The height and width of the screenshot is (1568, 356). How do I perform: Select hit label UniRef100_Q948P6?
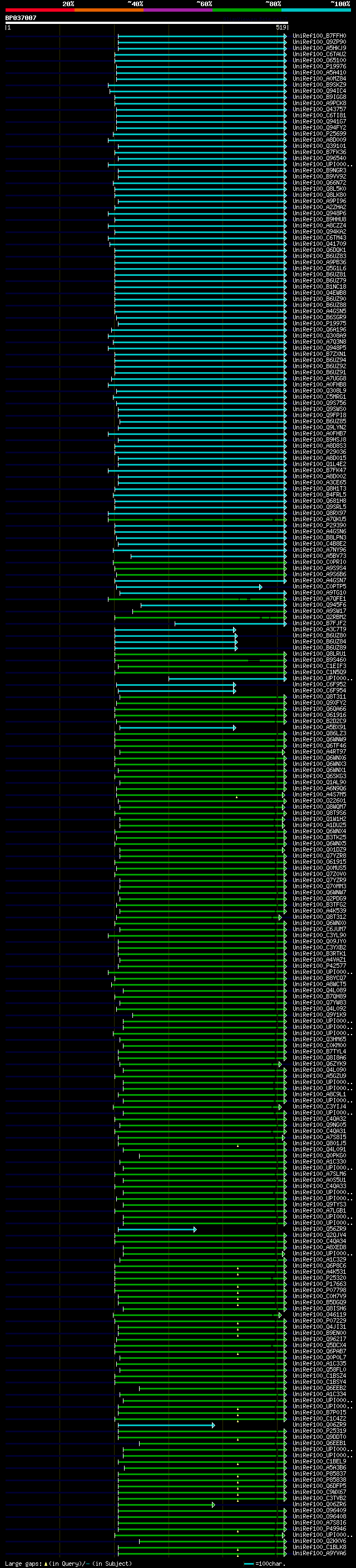[x=319, y=213]
